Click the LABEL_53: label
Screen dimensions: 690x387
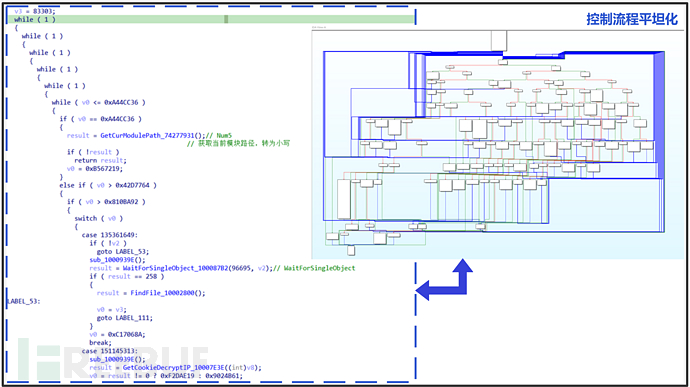click(24, 301)
